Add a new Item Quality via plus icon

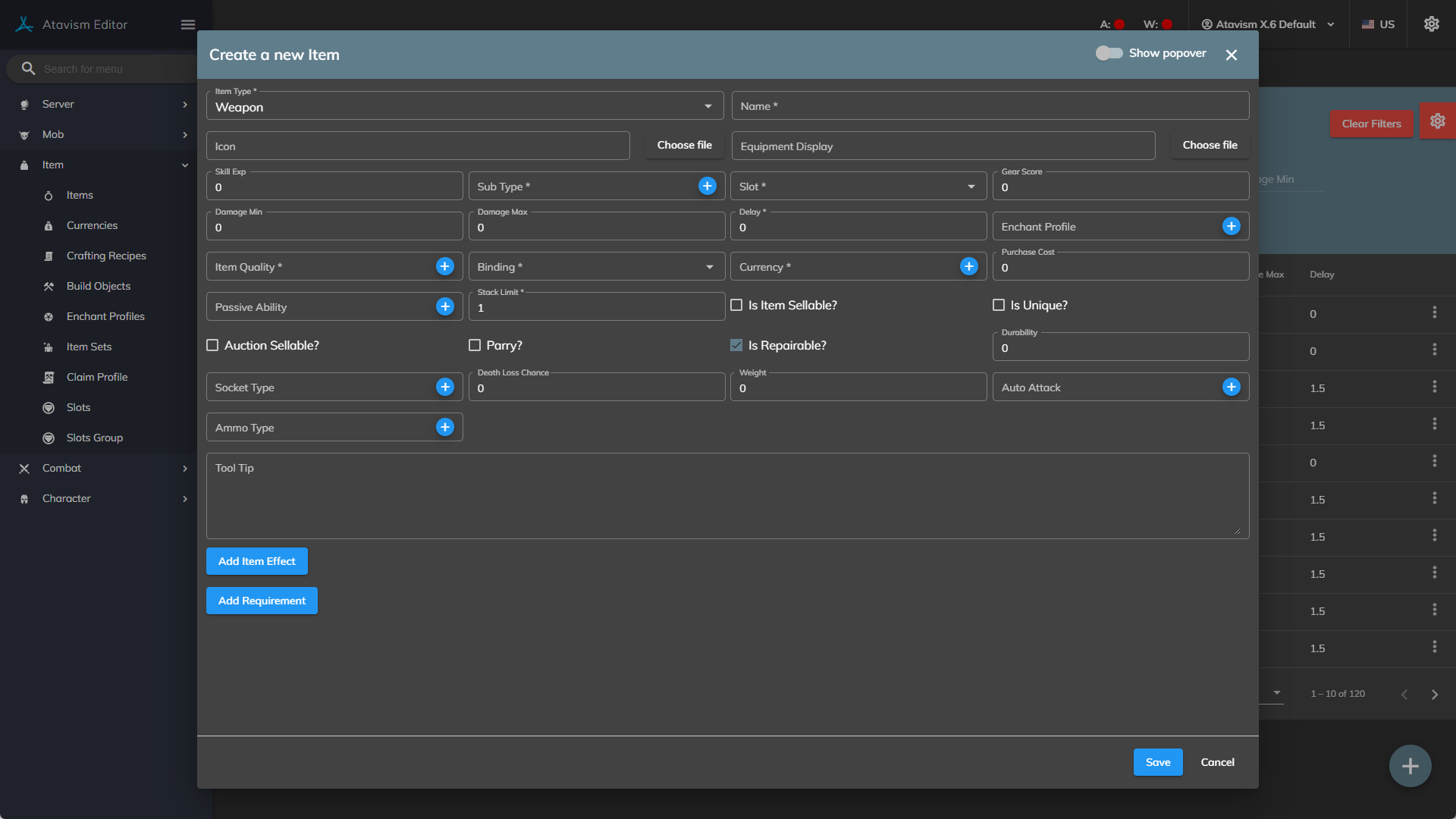coord(445,266)
